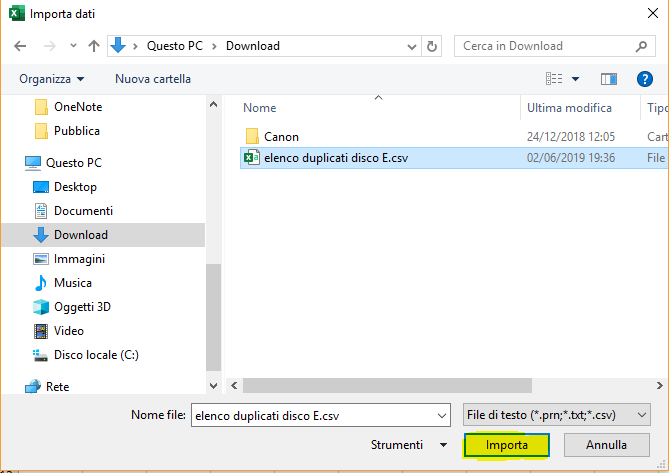Click in the Cerca in Download search field
This screenshot has height=473, width=669.
click(545, 46)
